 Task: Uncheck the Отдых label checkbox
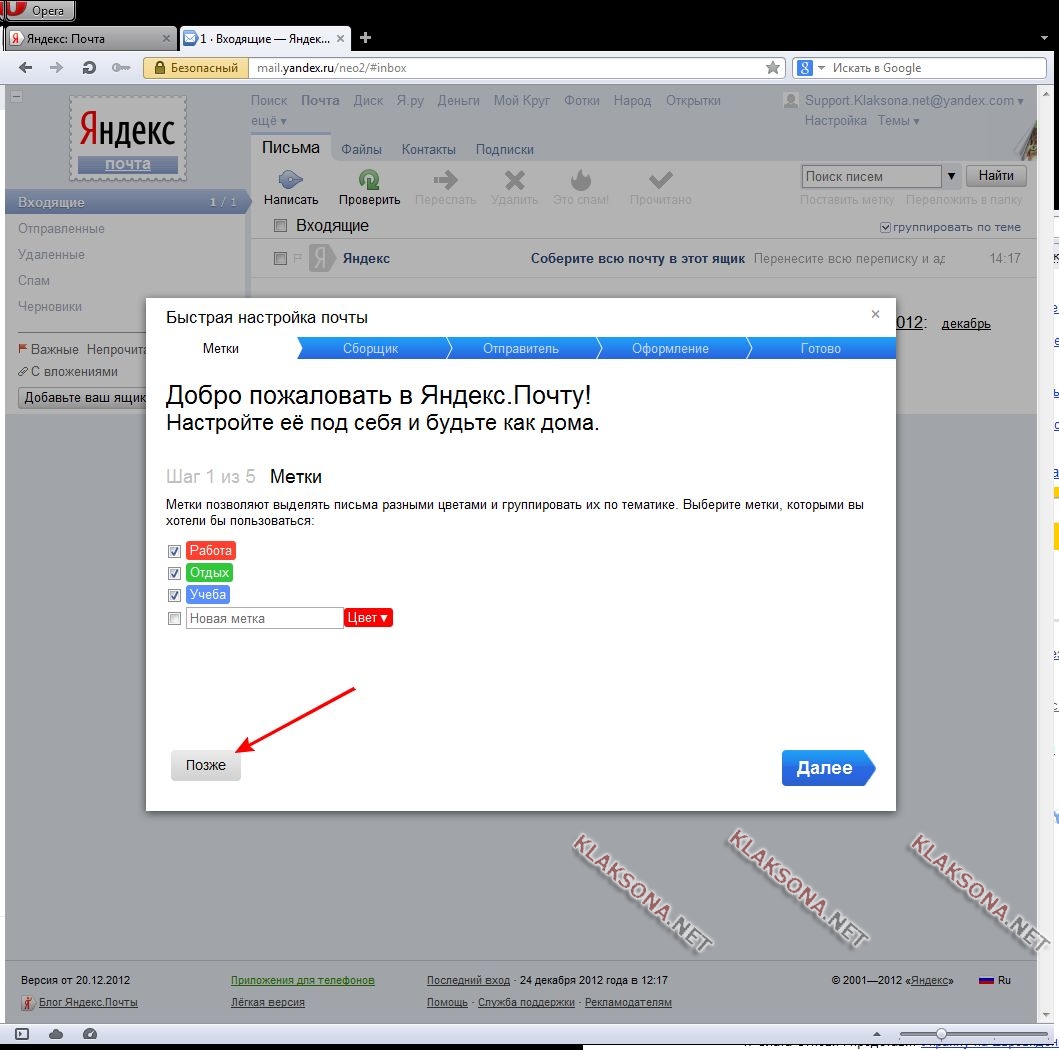click(174, 573)
